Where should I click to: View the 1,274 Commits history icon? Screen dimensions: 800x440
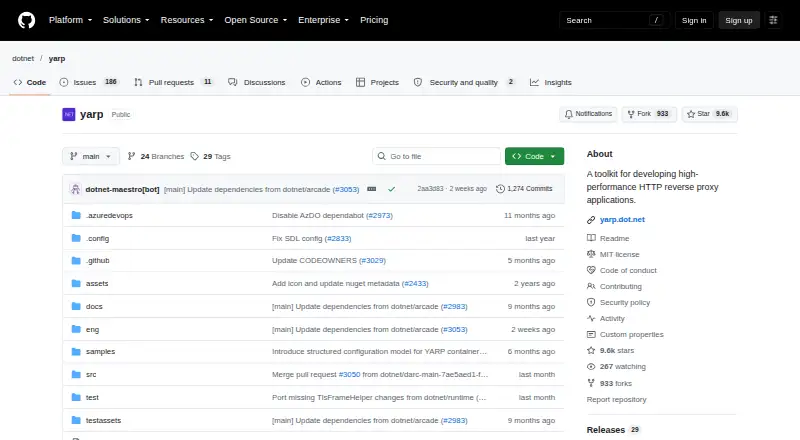(501, 189)
